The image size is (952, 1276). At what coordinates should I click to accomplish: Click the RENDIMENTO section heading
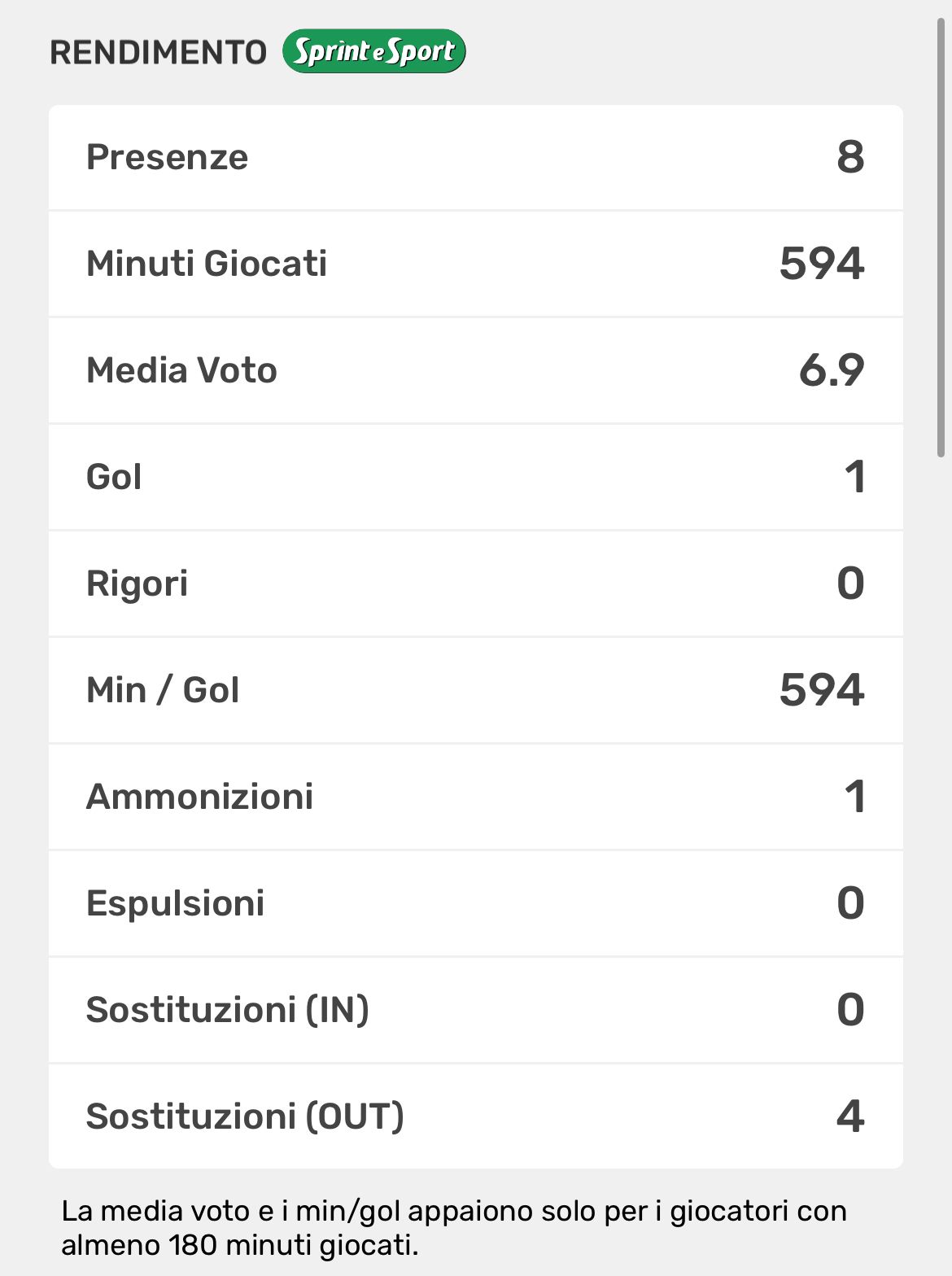[x=158, y=52]
